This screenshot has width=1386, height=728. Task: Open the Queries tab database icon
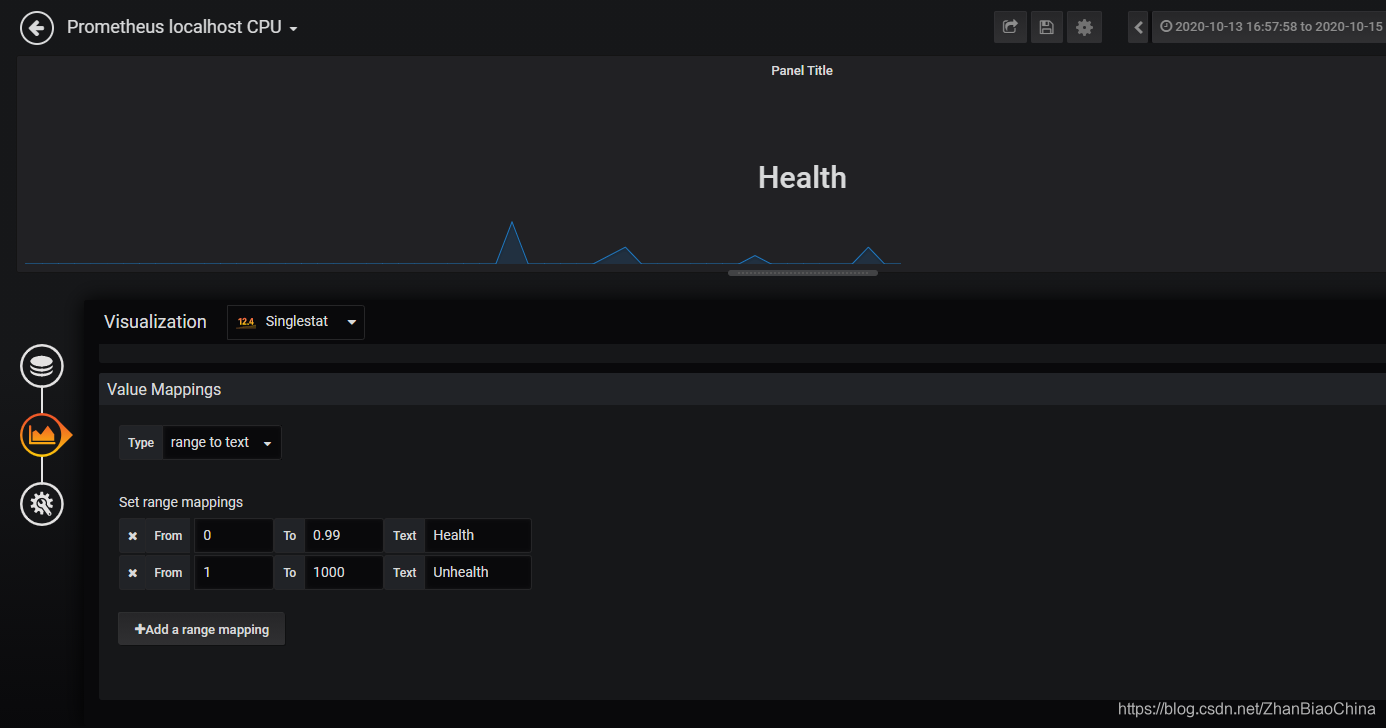(x=42, y=366)
